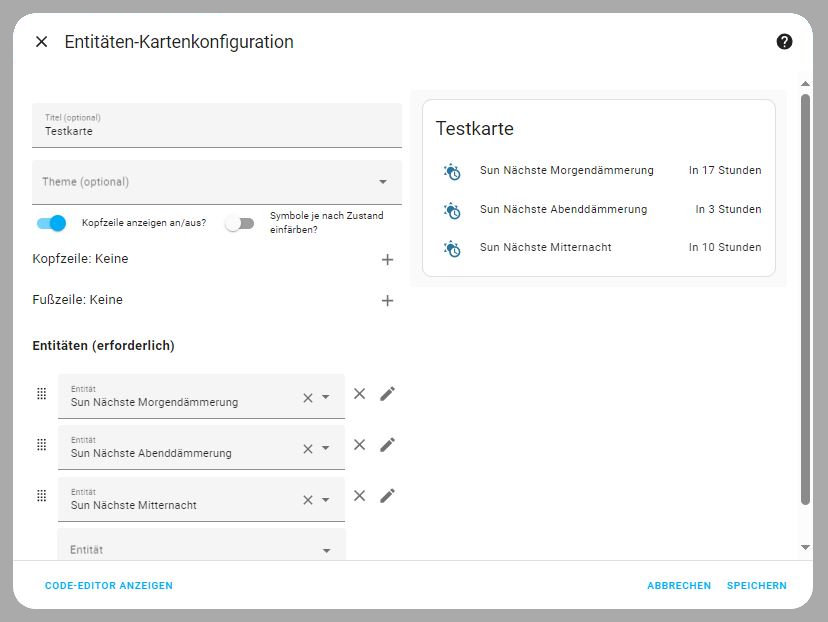Open the Theme dropdown
Viewport: 828px width, 622px height.
point(382,182)
